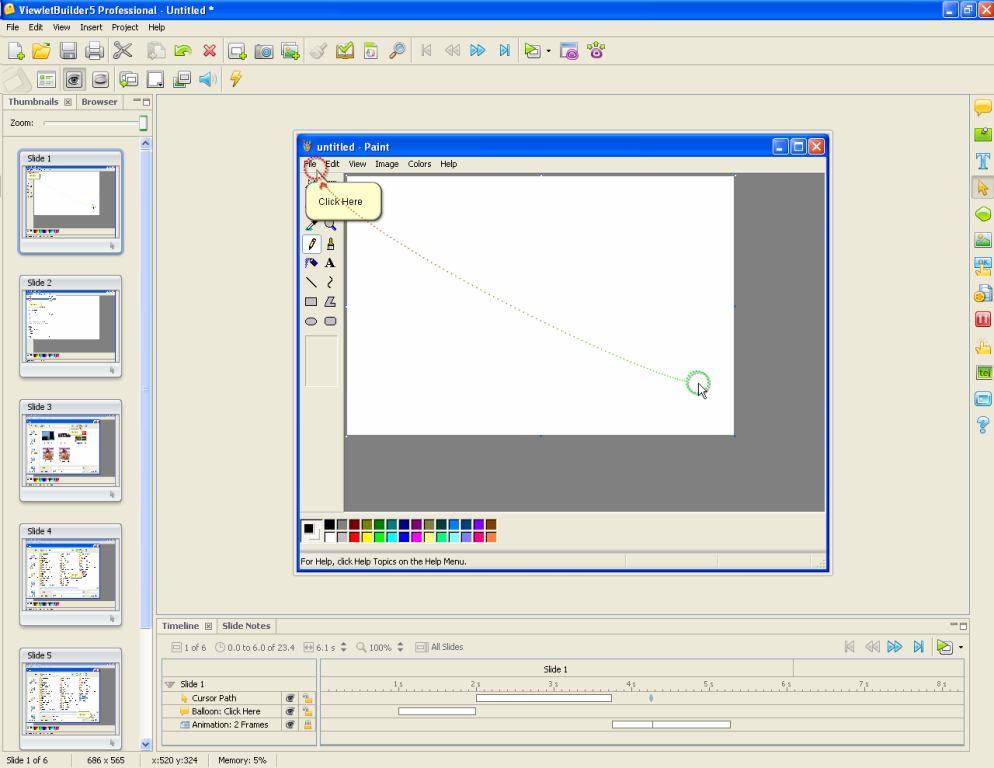Close the Timeline tab
The height and width of the screenshot is (768, 994).
208,626
